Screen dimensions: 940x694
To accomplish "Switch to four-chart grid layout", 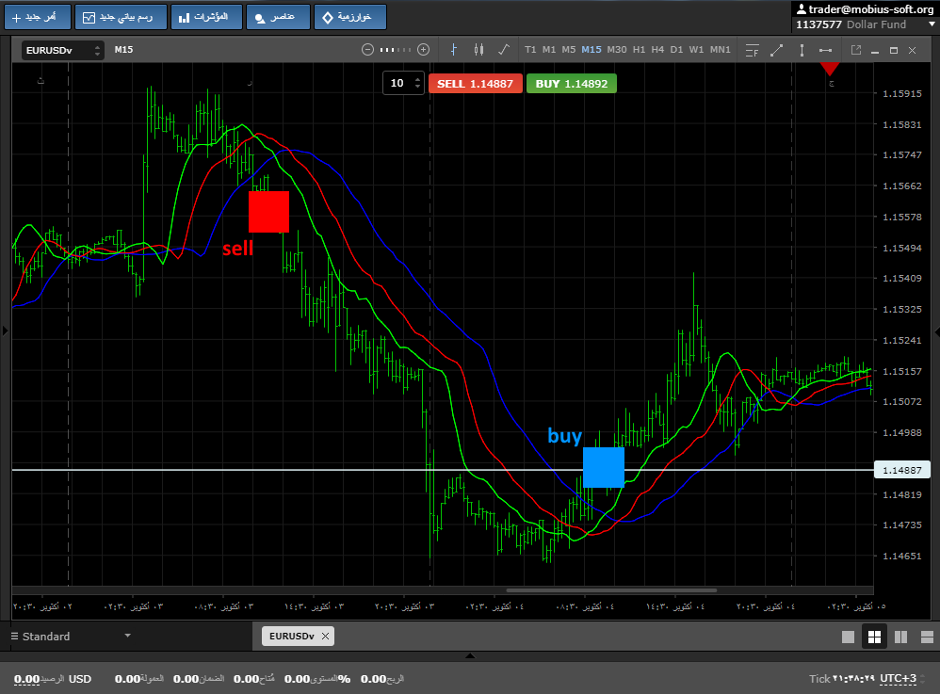I will point(875,636).
